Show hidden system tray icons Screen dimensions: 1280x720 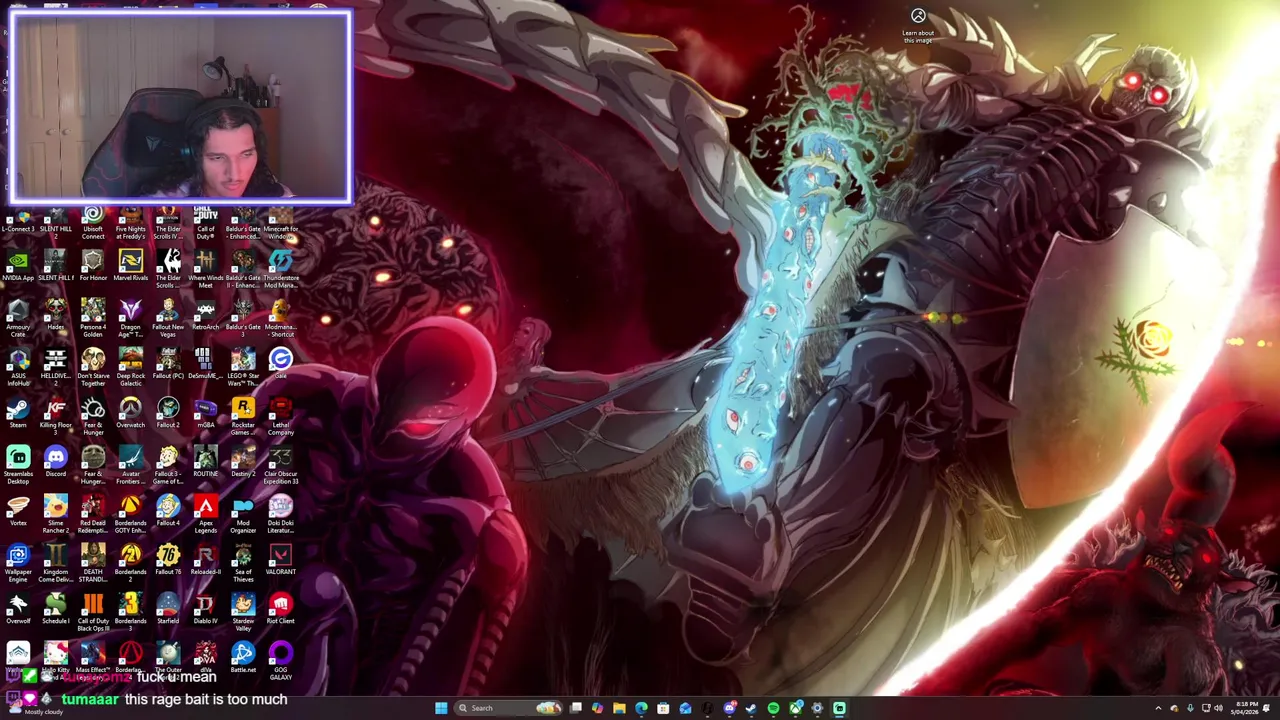coord(1158,708)
